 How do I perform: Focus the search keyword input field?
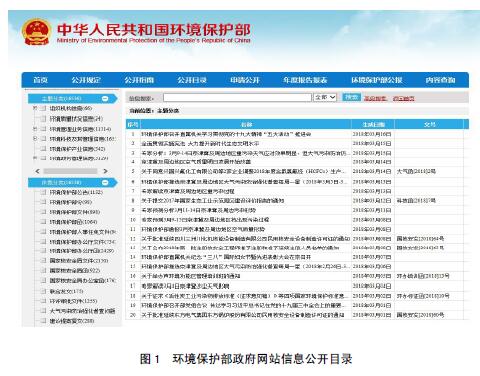(237, 97)
